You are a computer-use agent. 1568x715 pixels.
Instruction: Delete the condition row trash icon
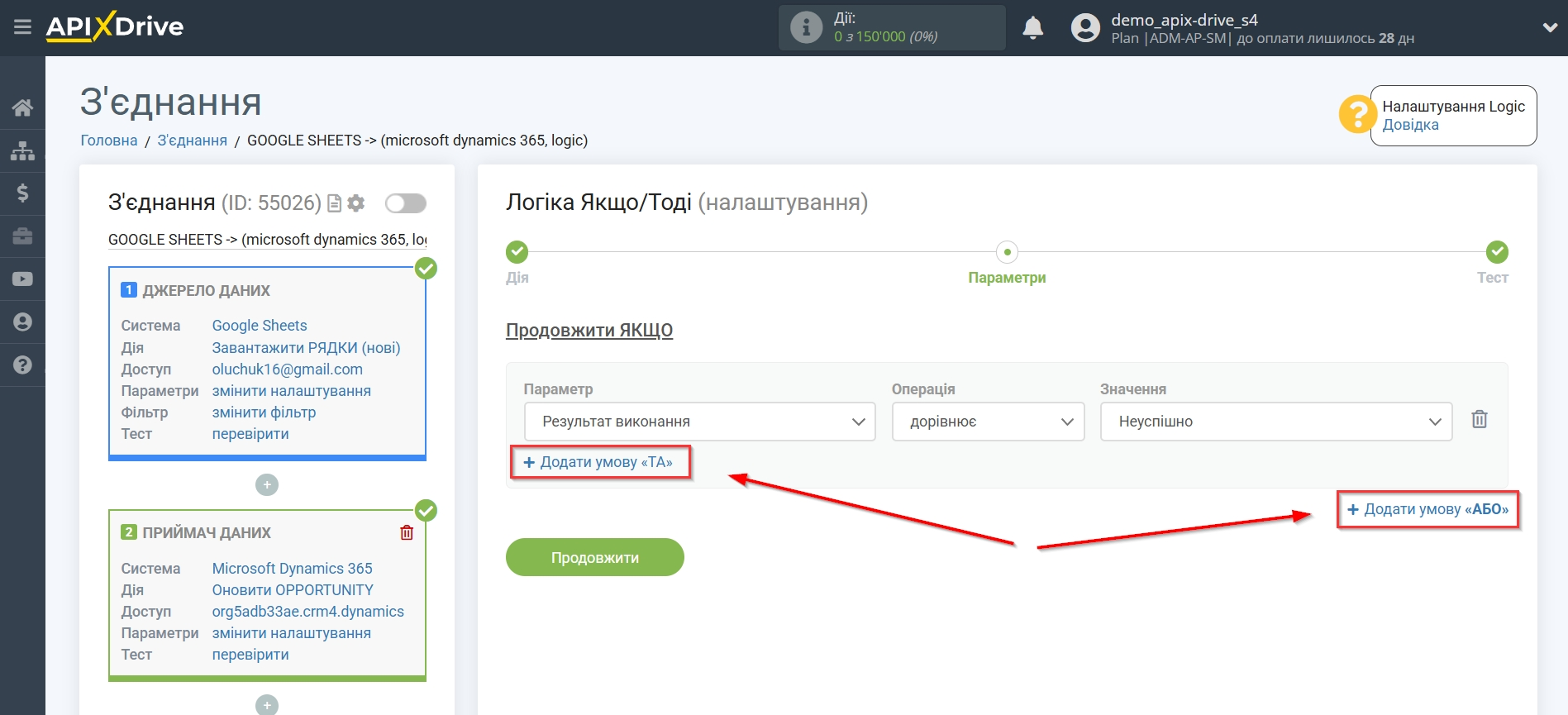coord(1480,420)
